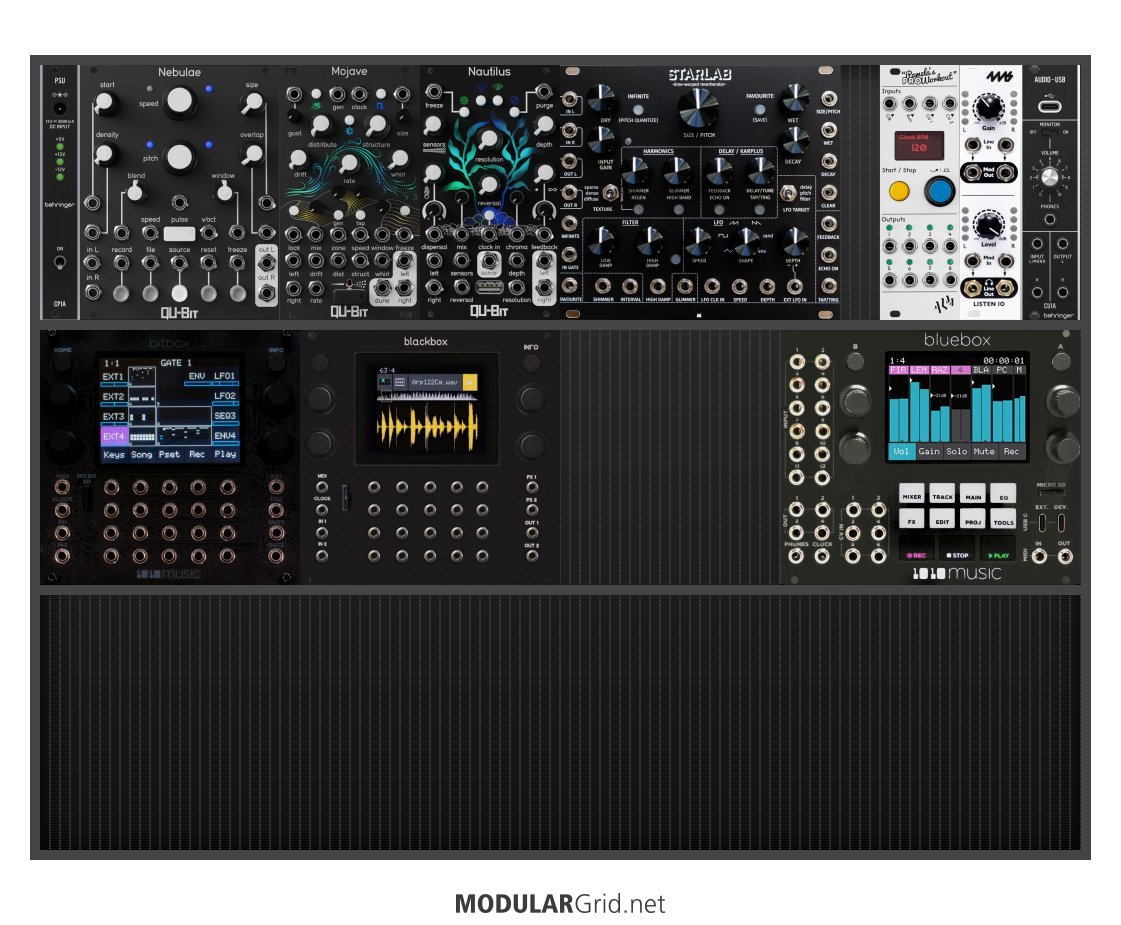
Task: Click the PHONES jack on Audio-USB module
Action: click(x=1050, y=219)
